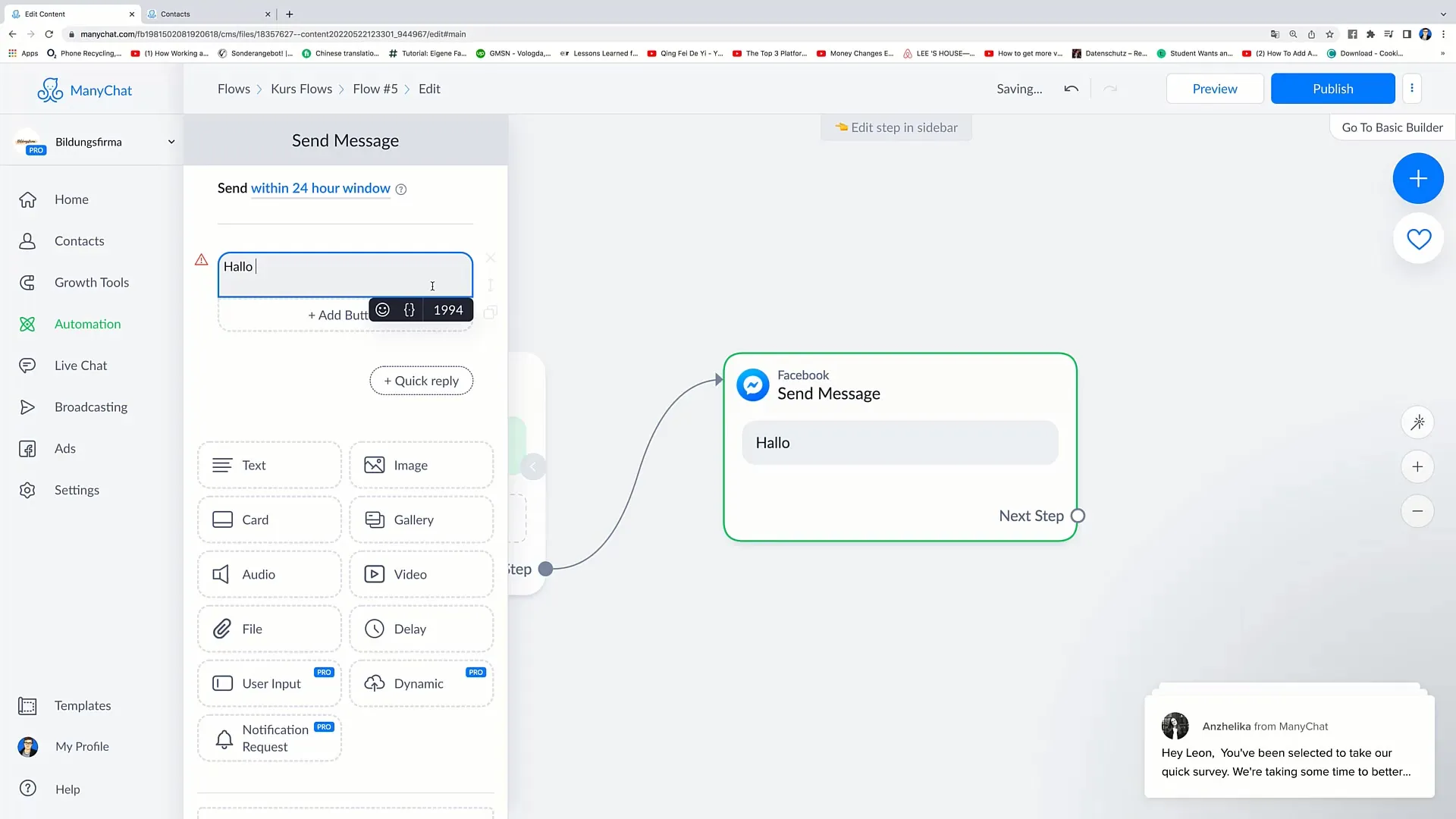
Task: Click the emoji icon in message editor
Action: click(382, 309)
